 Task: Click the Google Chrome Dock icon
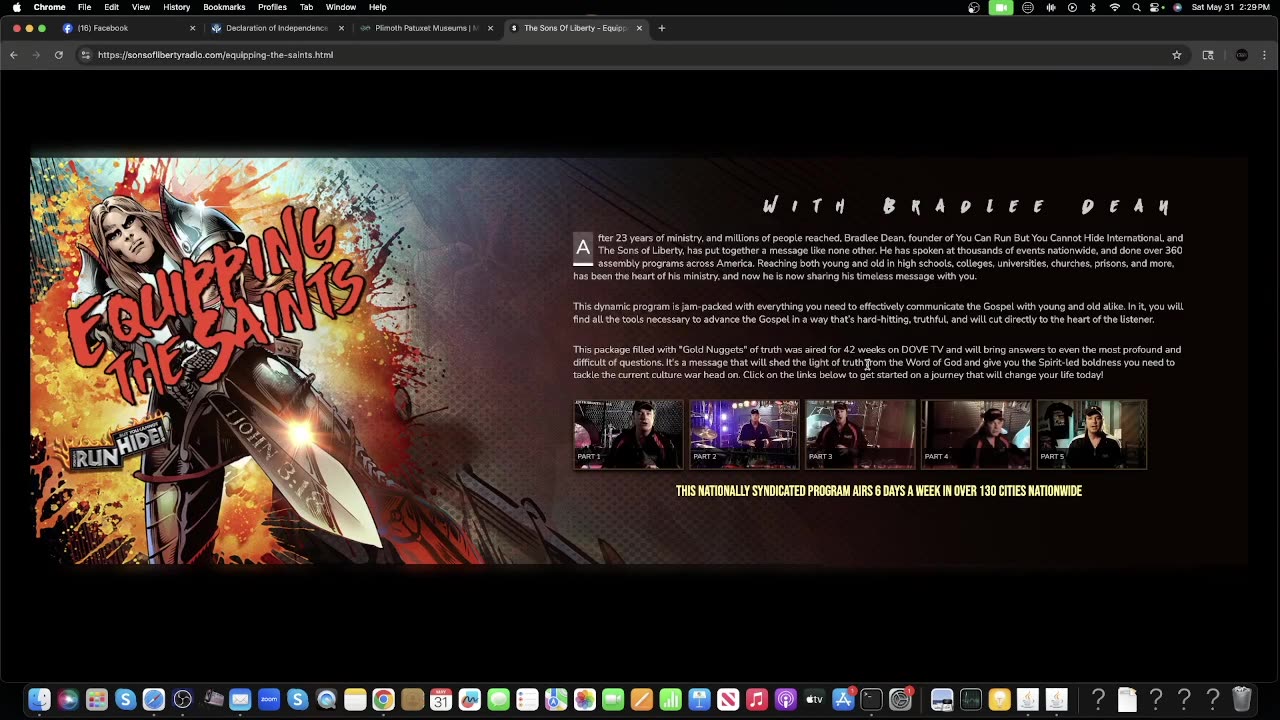click(383, 700)
